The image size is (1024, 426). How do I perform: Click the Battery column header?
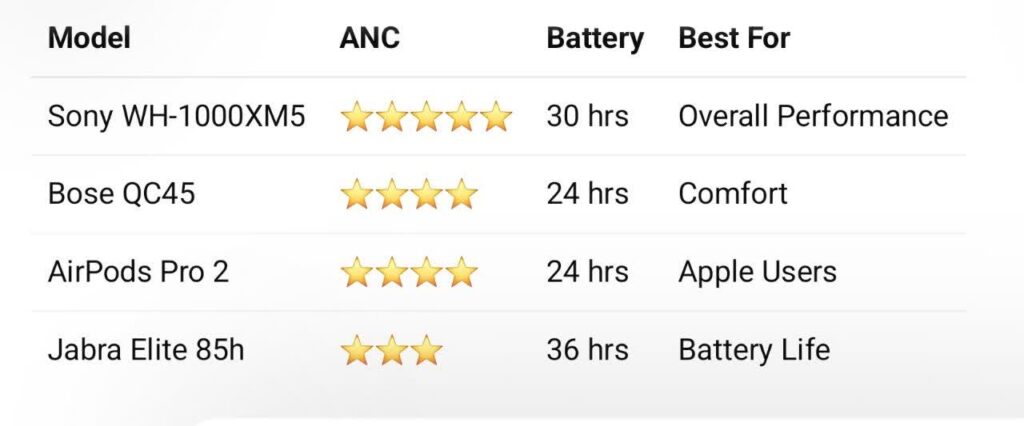(595, 39)
